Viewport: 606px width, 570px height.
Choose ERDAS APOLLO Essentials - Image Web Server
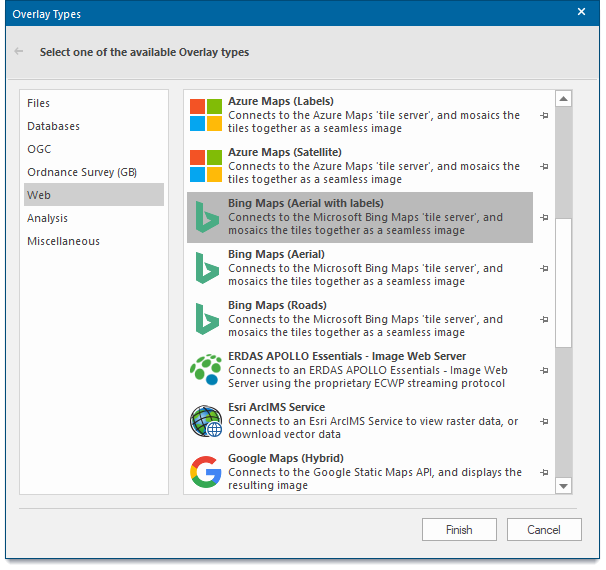[x=347, y=356]
